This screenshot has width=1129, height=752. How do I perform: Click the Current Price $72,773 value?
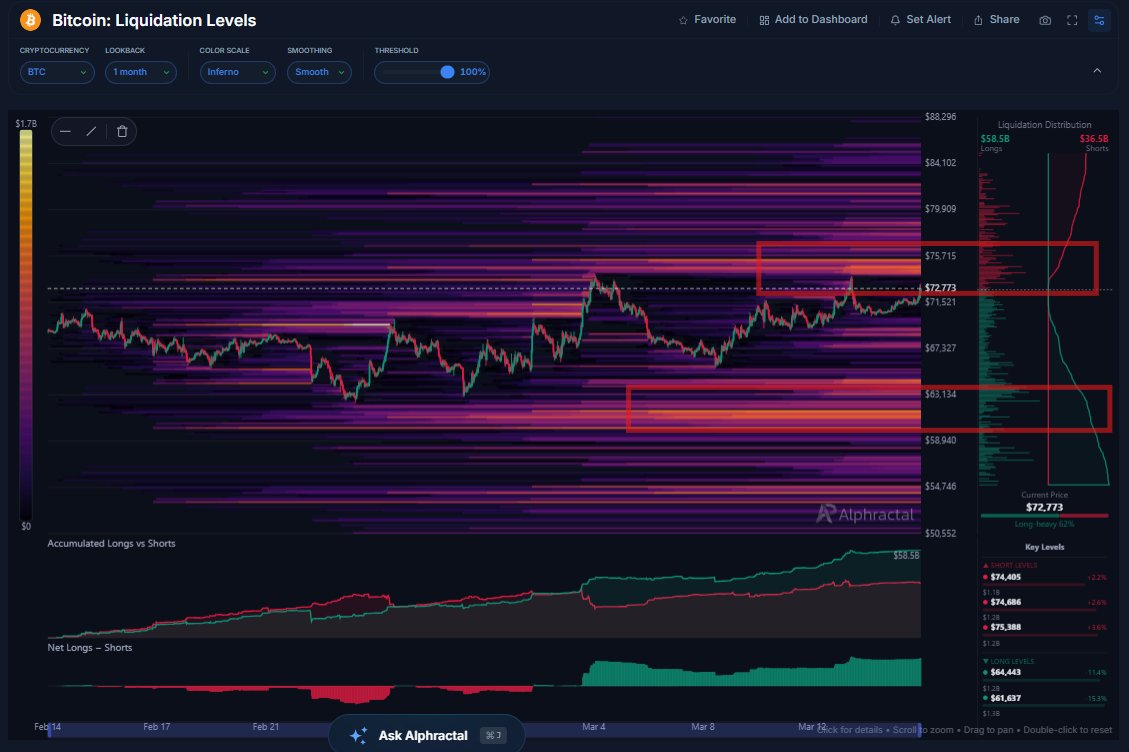point(1044,507)
